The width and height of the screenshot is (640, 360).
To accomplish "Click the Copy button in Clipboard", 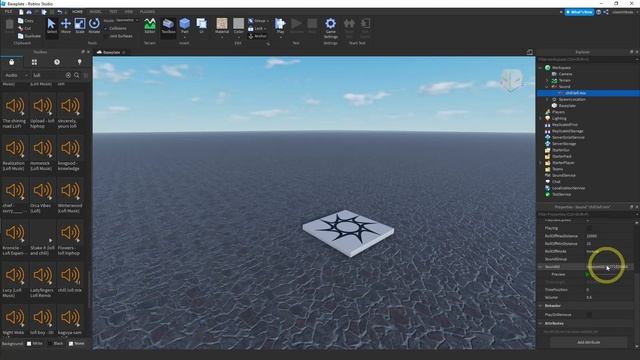I will coord(26,20).
